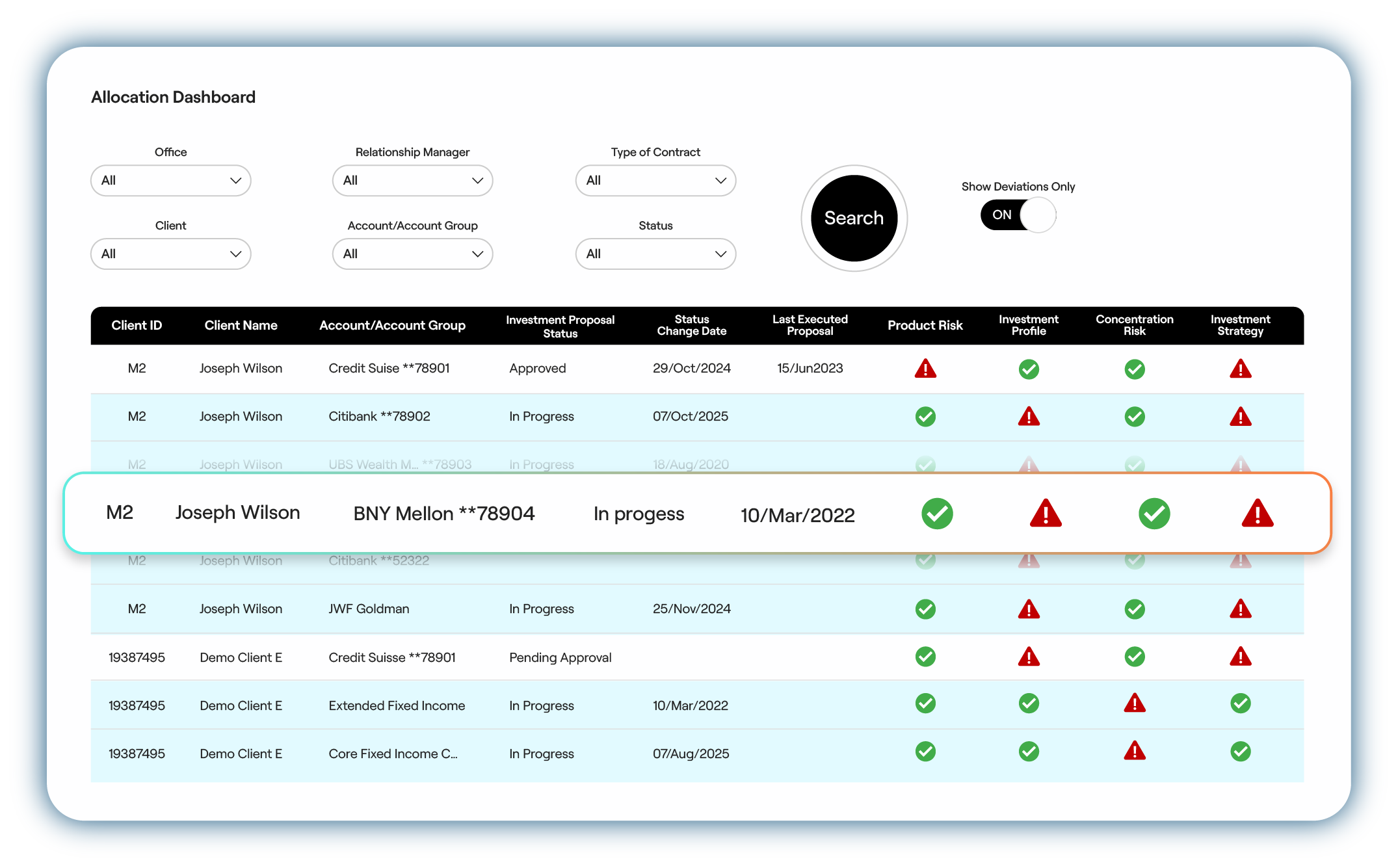The image size is (1398, 868).
Task: Click Product Risk warning icon for Credit Suise **78901
Action: click(925, 369)
